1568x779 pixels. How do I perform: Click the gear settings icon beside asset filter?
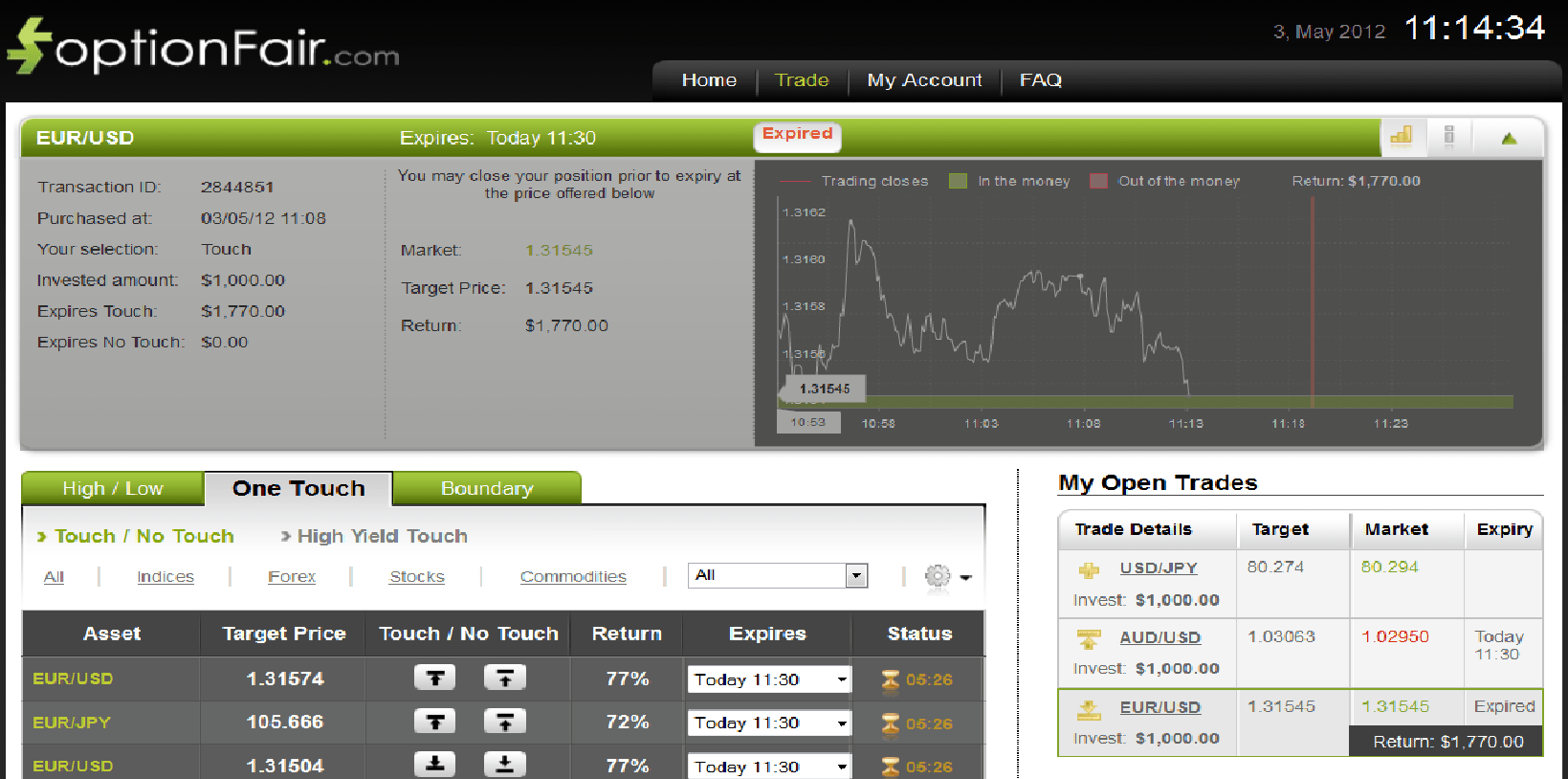(938, 576)
